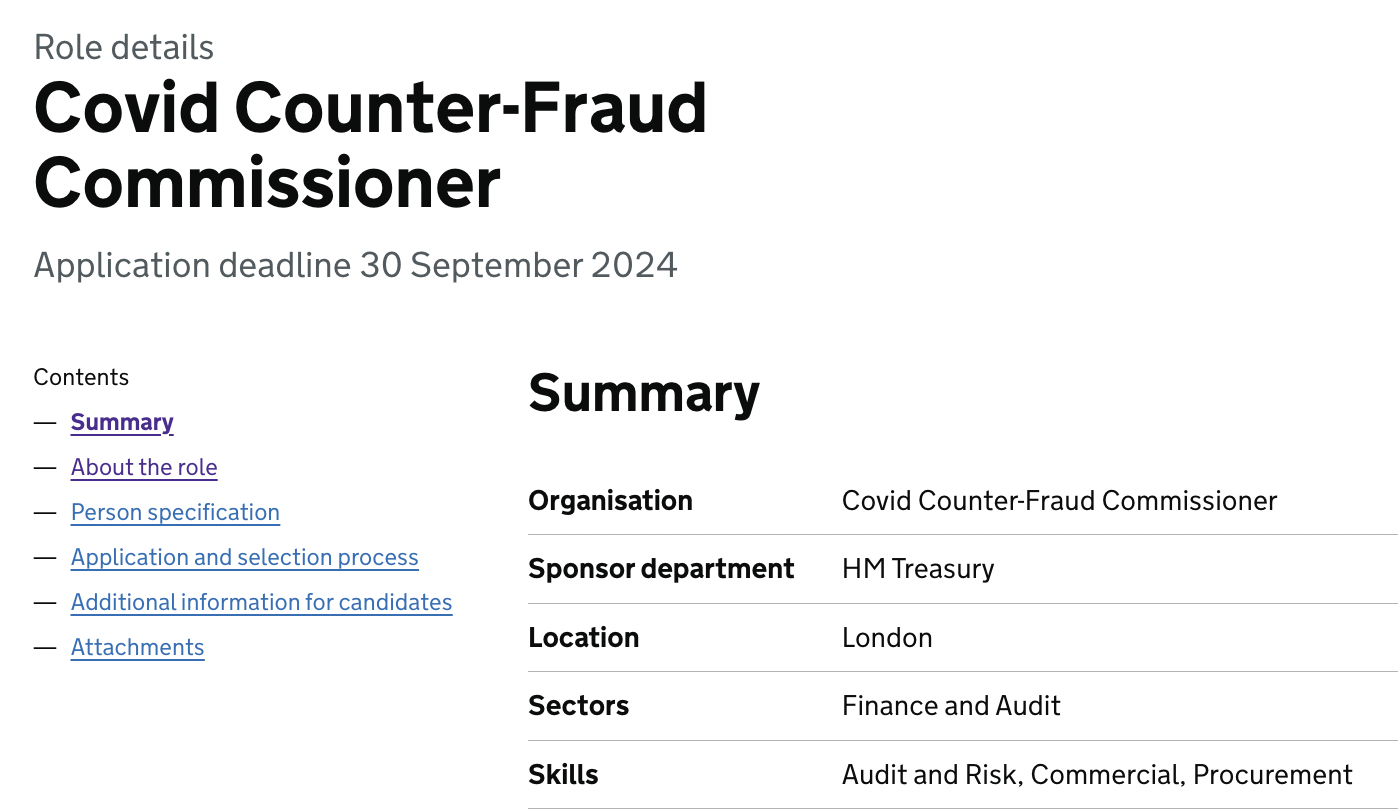Select the HM Treasury value
The image size is (1398, 810).
tap(918, 569)
